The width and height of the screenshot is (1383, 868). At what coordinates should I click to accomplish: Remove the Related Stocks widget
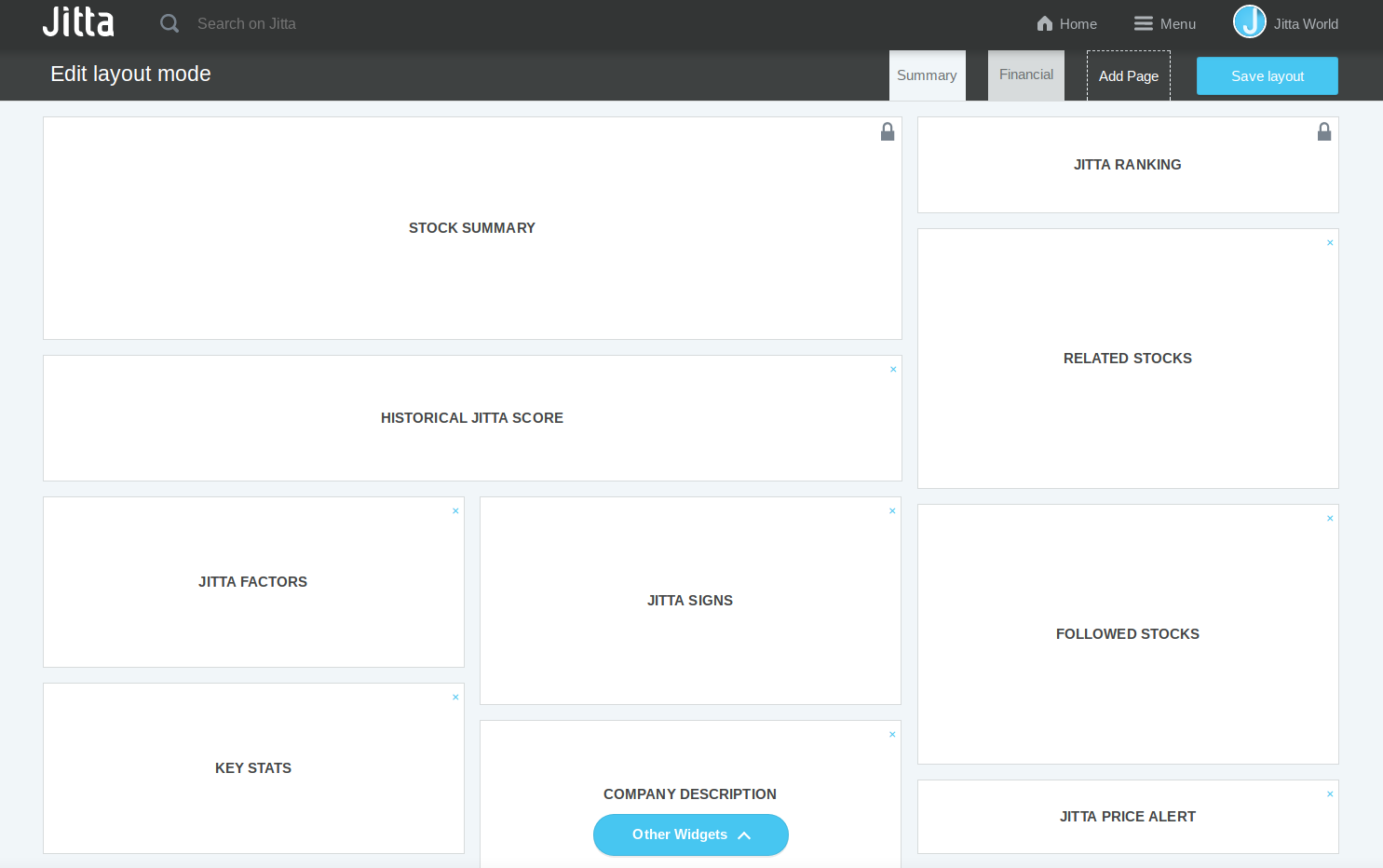tap(1330, 243)
